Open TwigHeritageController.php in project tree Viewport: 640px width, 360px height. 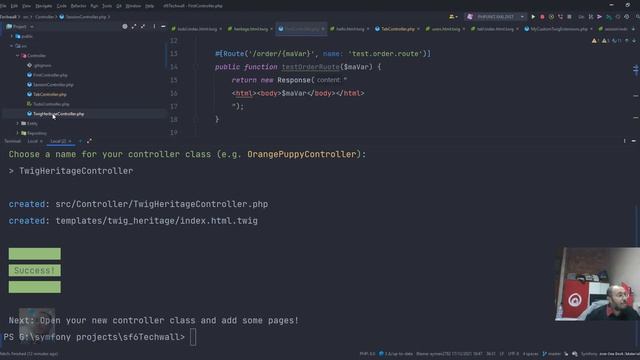click(x=58, y=114)
